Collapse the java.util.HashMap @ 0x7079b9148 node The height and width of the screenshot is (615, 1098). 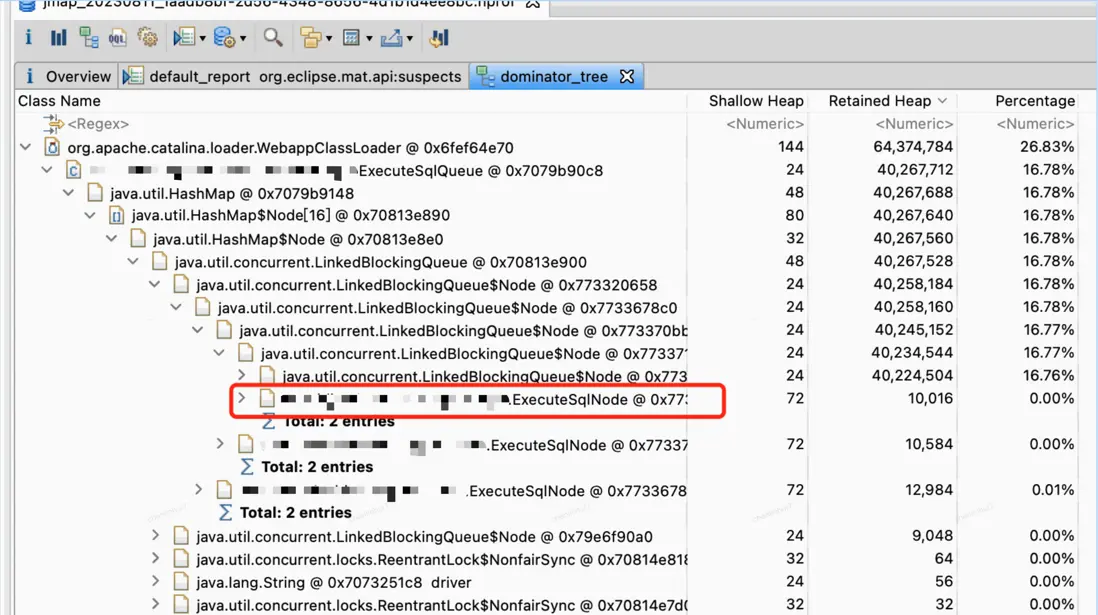pos(69,193)
